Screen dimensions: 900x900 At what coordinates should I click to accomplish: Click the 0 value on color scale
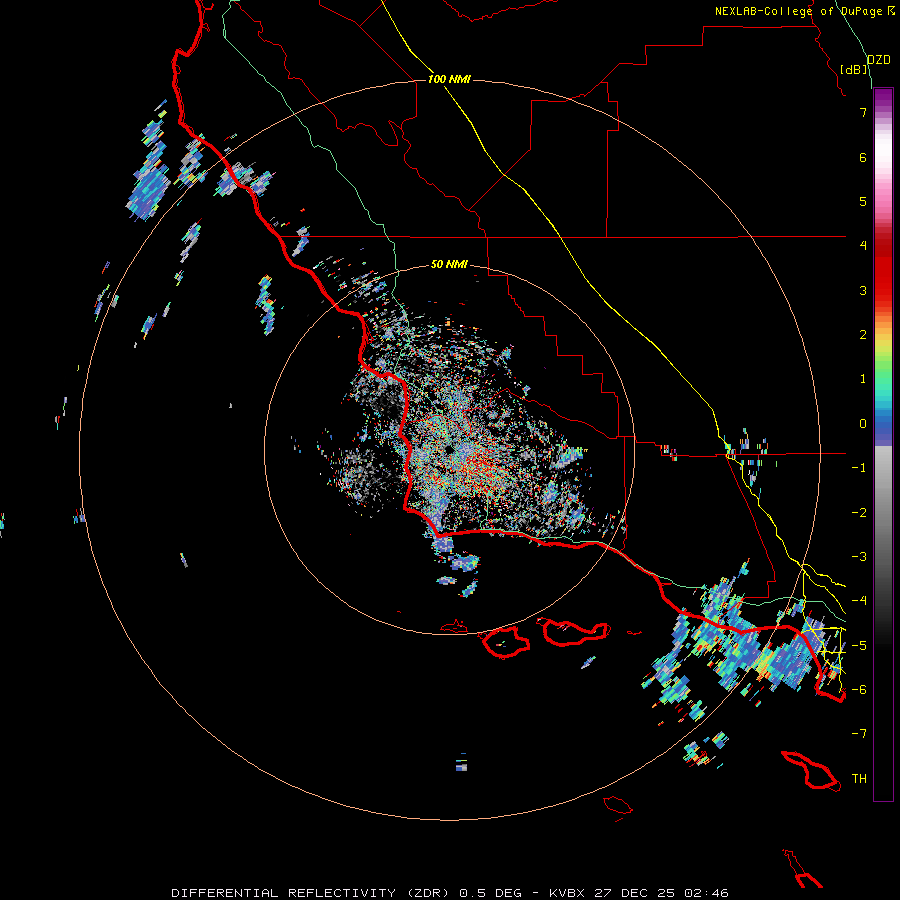click(x=863, y=424)
